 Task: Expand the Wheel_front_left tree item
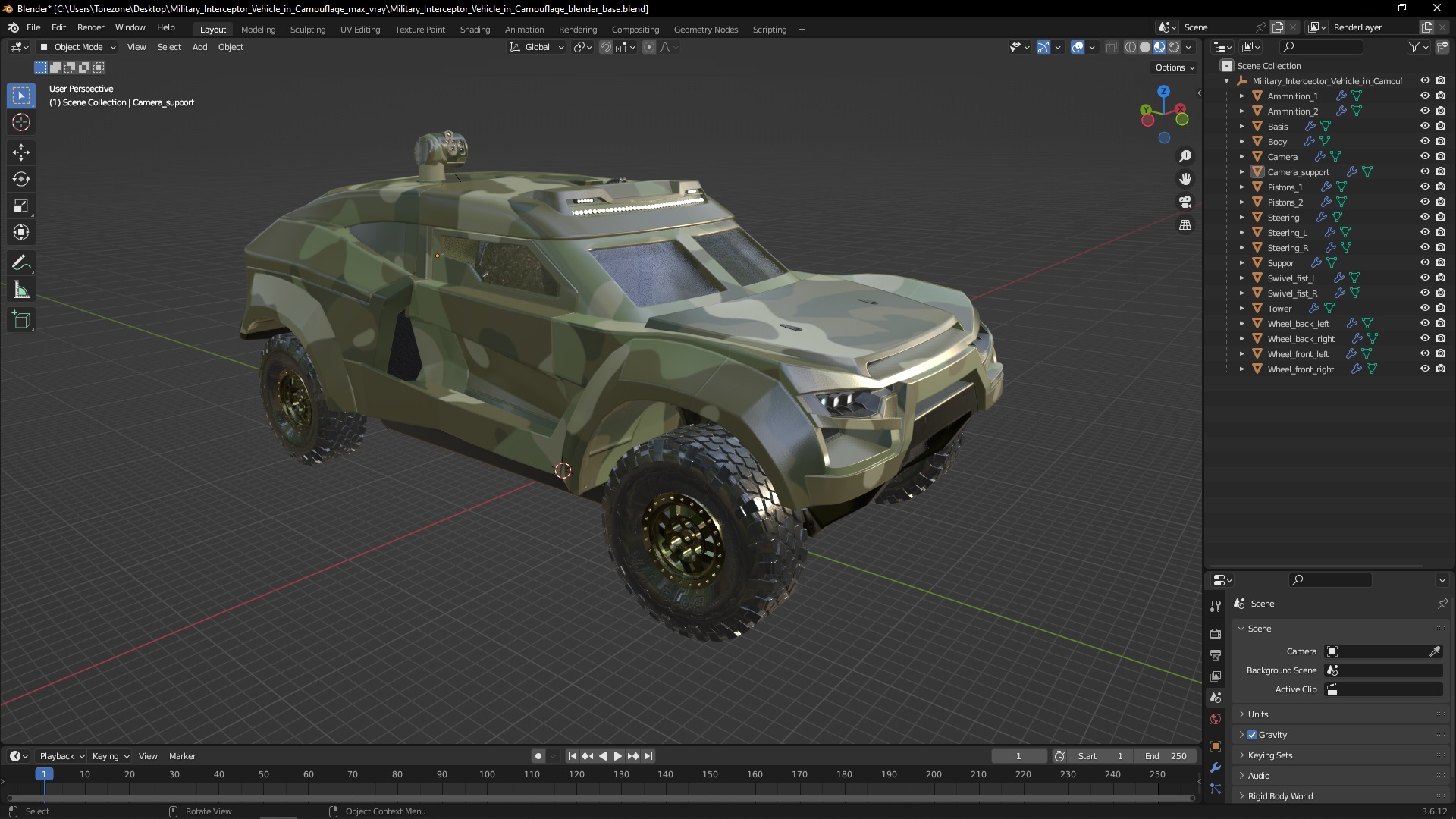click(1241, 354)
